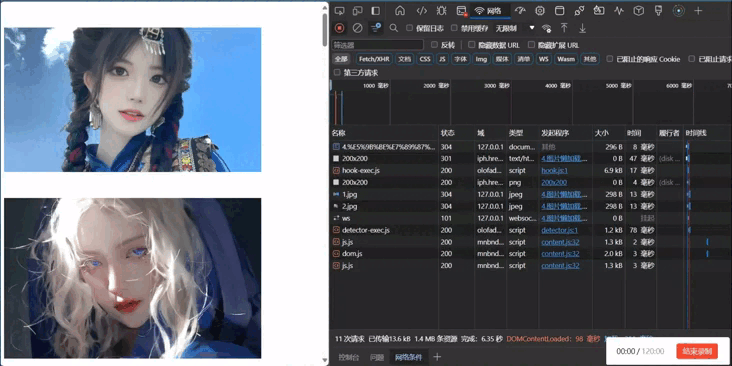Sort by the 大小 column header

[609, 133]
